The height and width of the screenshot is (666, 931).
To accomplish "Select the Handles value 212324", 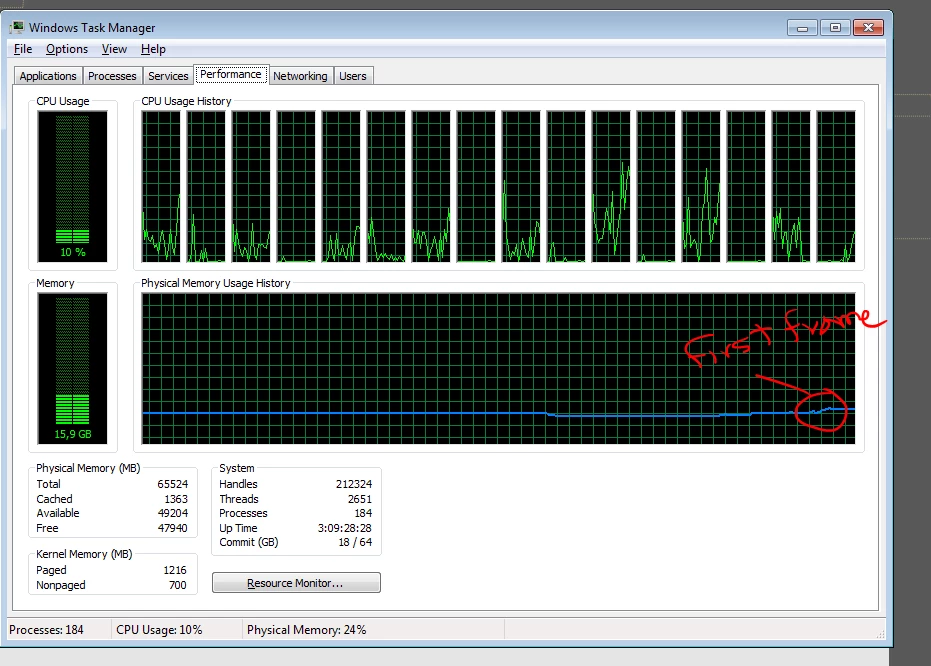I will 354,484.
